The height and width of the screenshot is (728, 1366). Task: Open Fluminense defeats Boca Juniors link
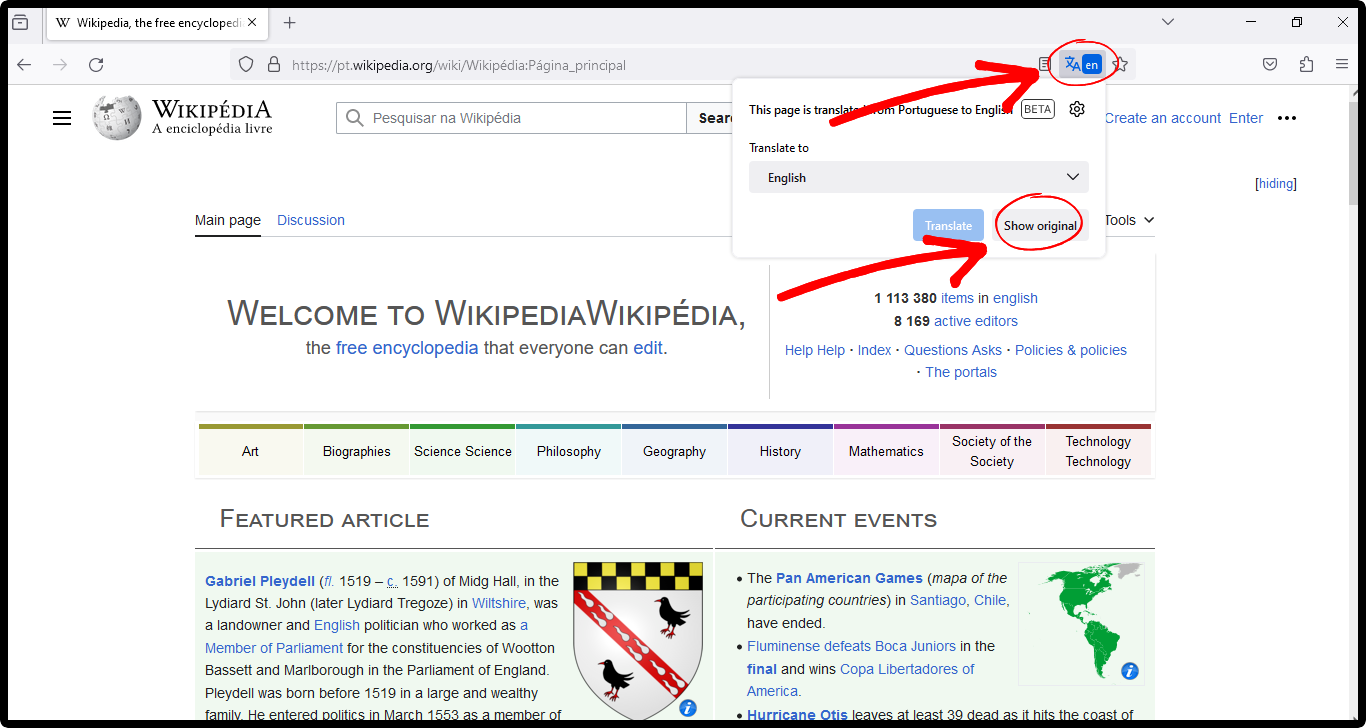[851, 646]
